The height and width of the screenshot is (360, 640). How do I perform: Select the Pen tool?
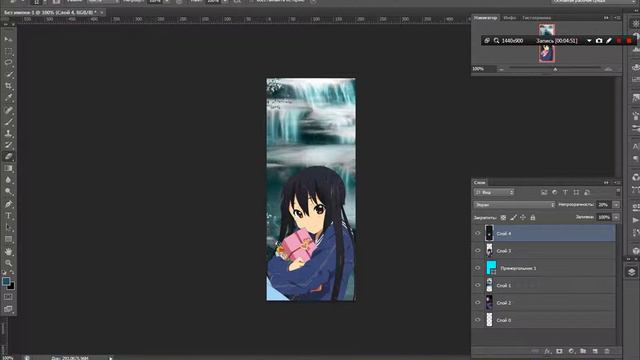coord(8,204)
